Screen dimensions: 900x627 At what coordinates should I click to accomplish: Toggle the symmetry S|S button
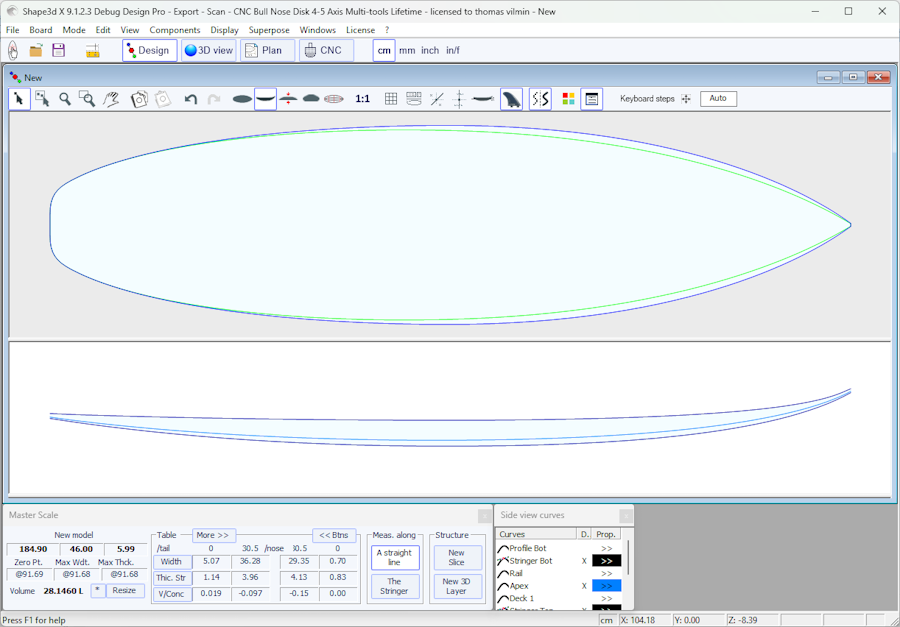(x=540, y=99)
